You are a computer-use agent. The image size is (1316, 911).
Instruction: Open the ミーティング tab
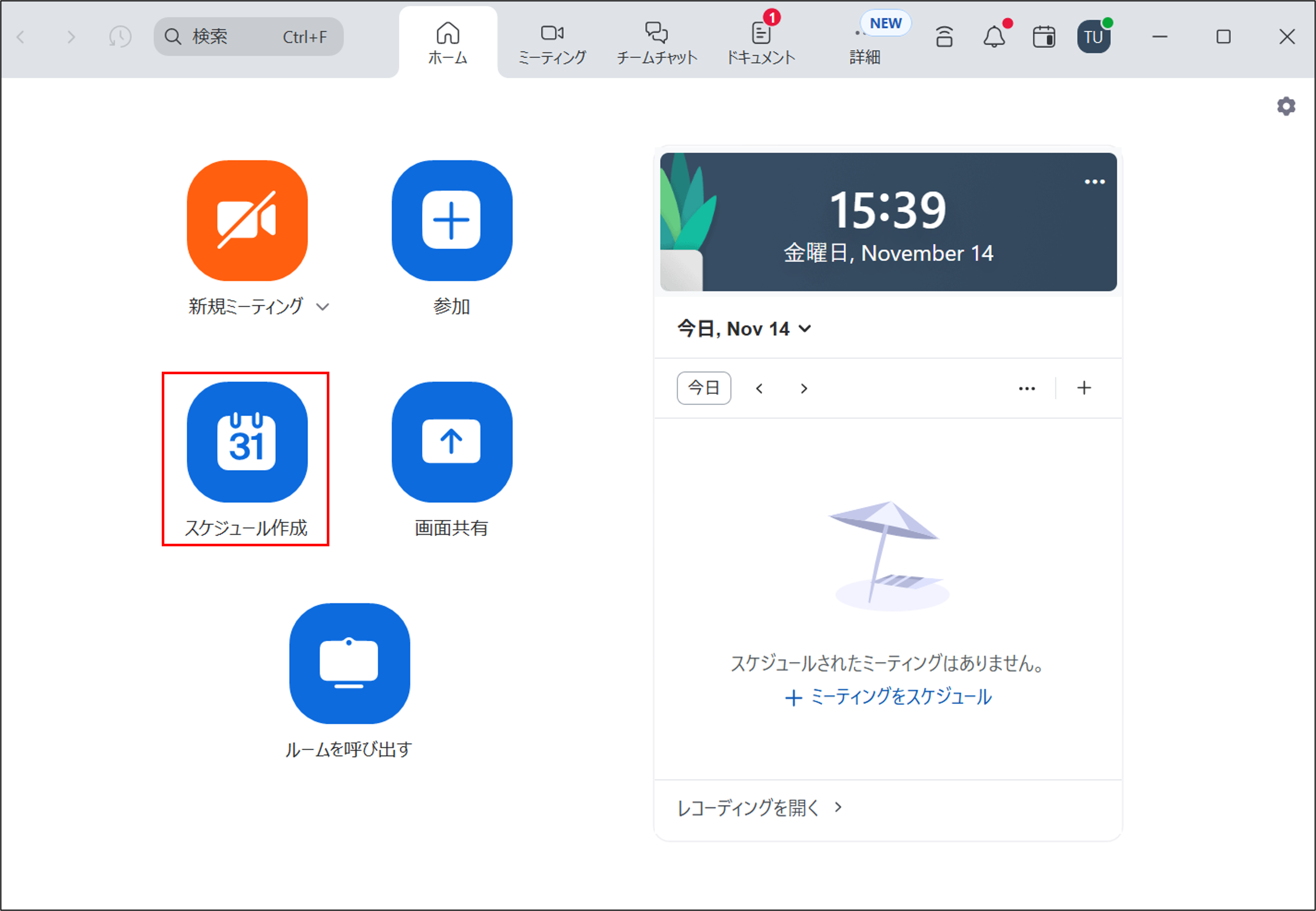click(x=552, y=43)
